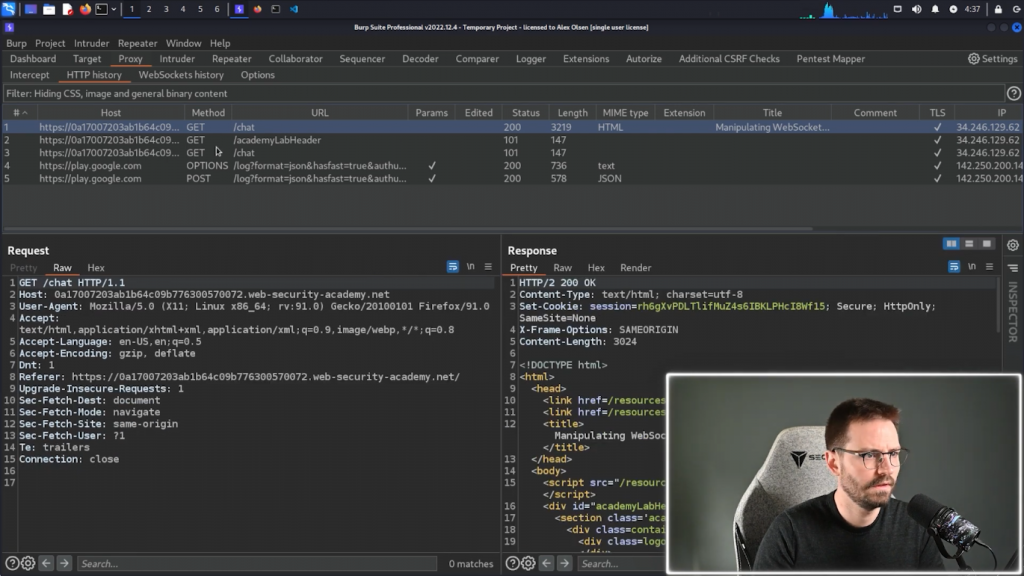Click the request Search input field
This screenshot has width=1024, height=576.
coord(257,564)
